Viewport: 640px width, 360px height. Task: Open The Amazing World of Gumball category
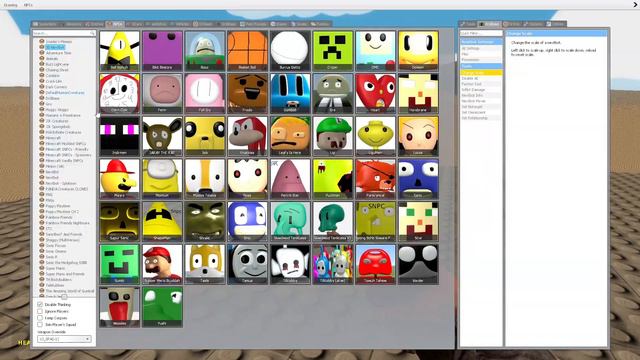pos(70,291)
